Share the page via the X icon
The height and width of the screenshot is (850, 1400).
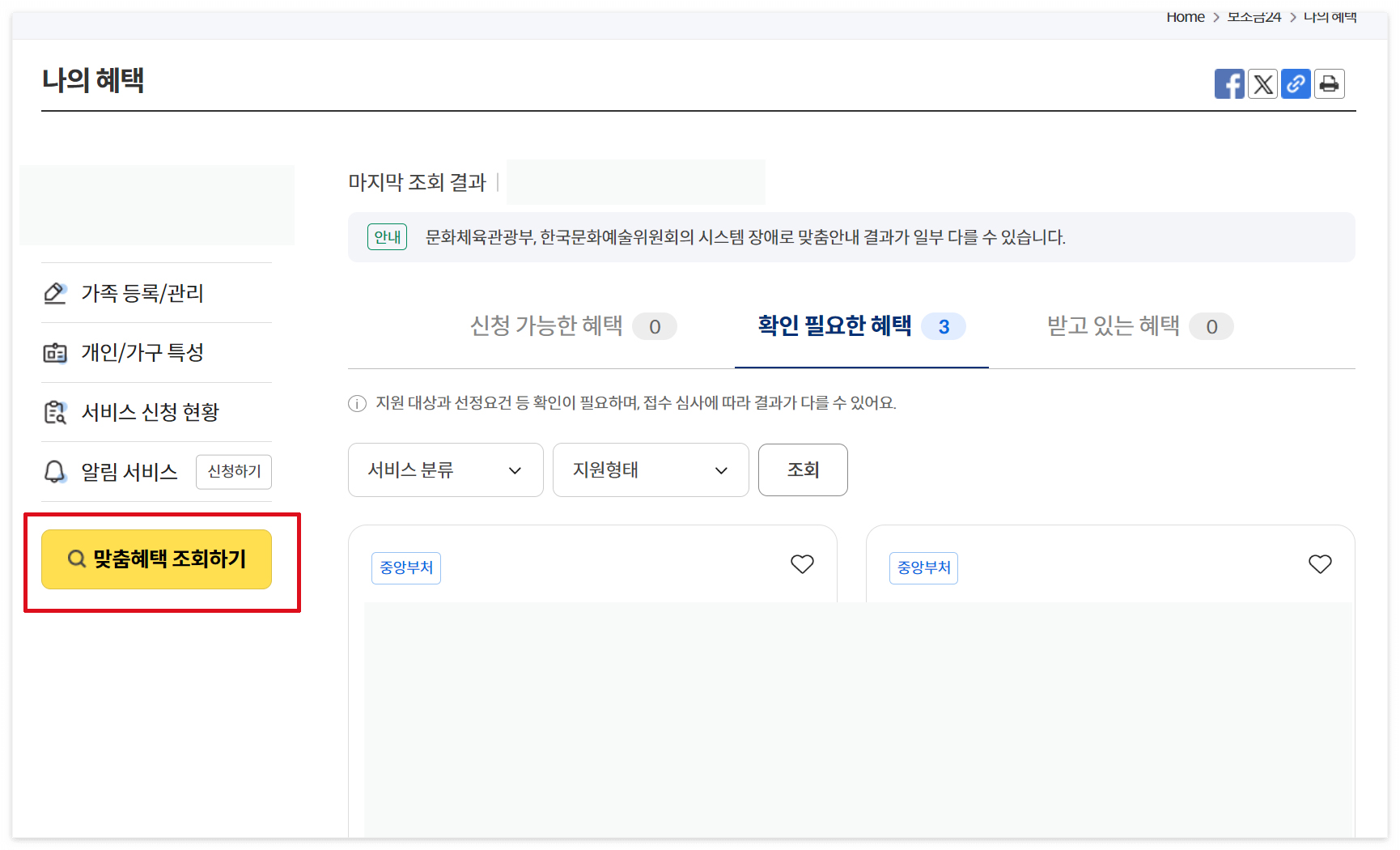(1263, 83)
